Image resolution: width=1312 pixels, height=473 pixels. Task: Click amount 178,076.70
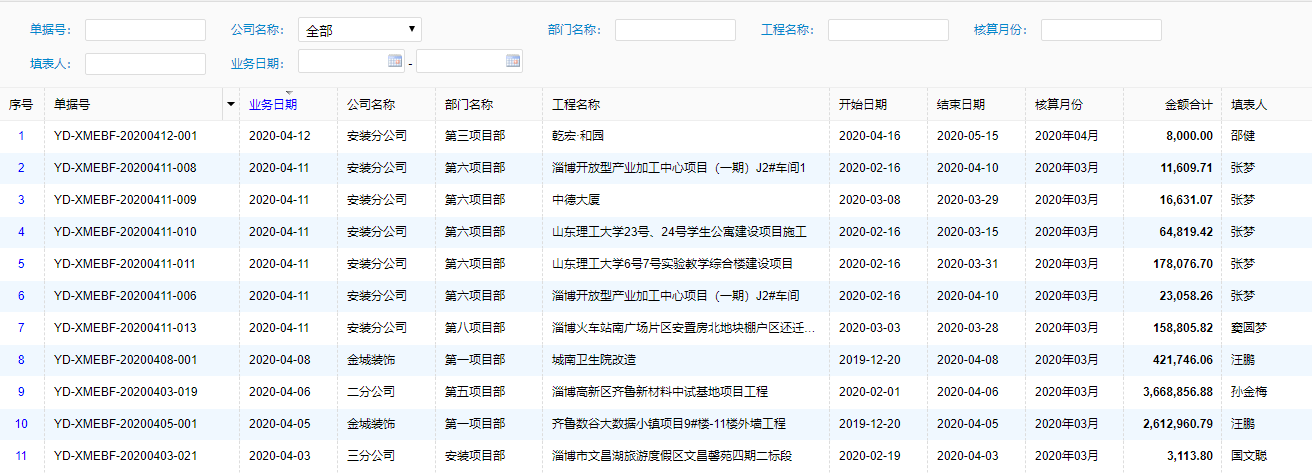click(x=1183, y=264)
